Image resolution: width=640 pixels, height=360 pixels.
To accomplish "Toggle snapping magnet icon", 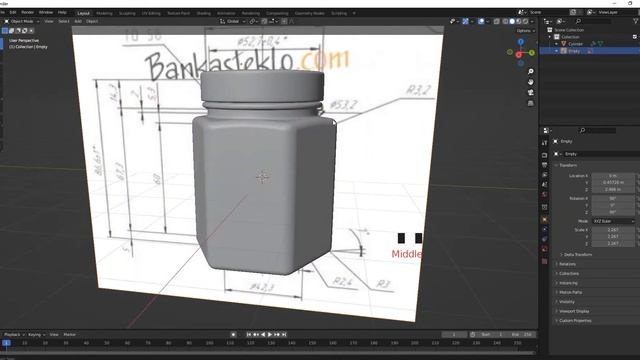I will coord(264,21).
